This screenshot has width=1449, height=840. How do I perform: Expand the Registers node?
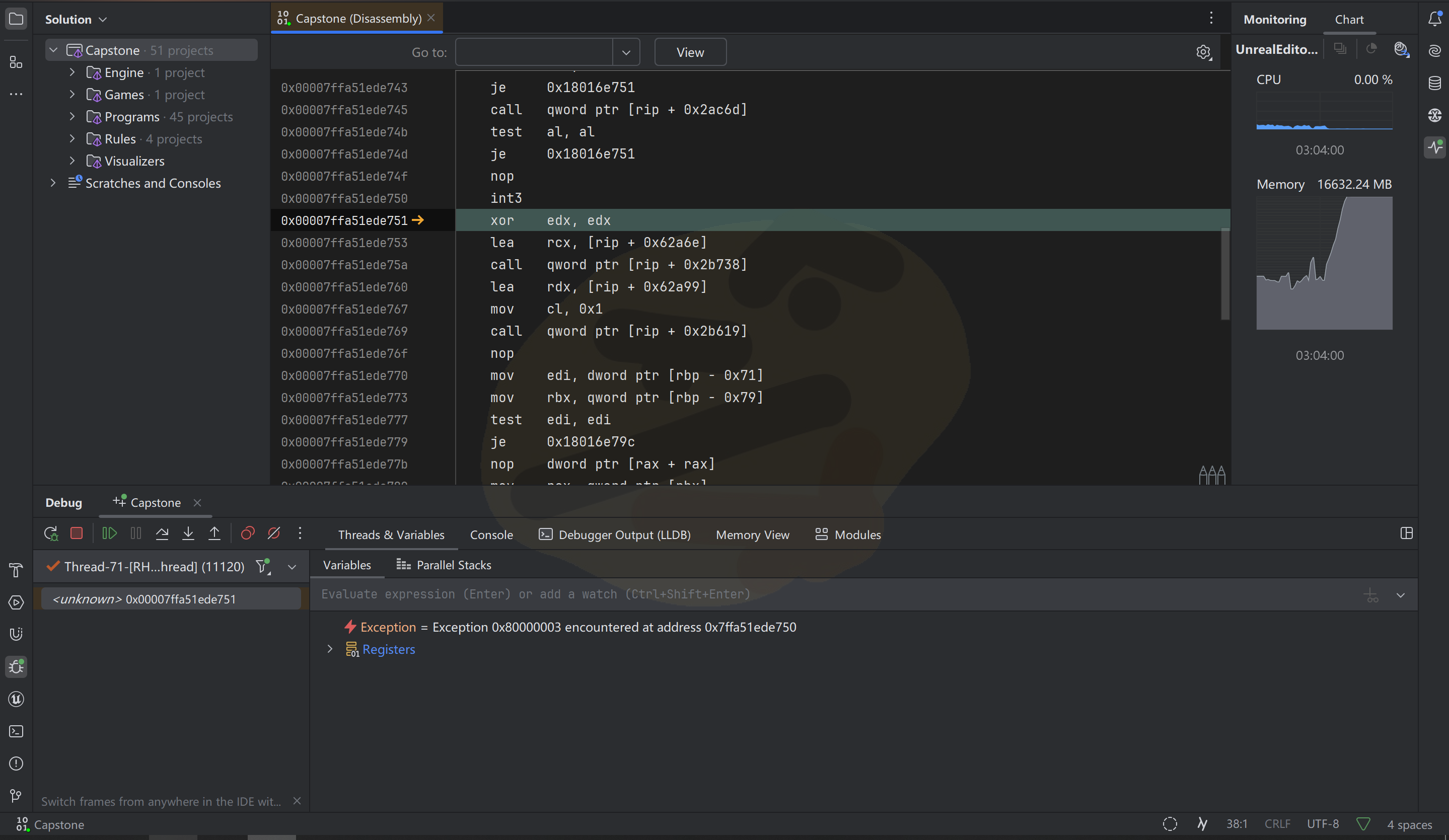(330, 649)
